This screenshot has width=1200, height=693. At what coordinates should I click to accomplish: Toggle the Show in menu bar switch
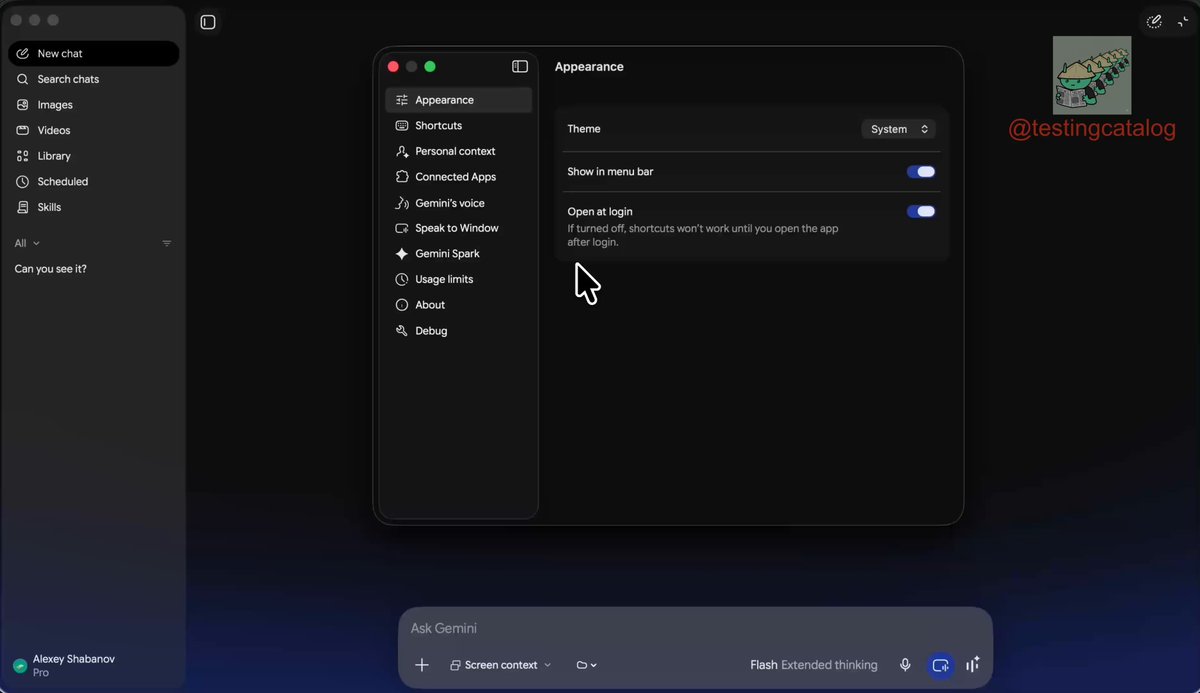pos(921,172)
